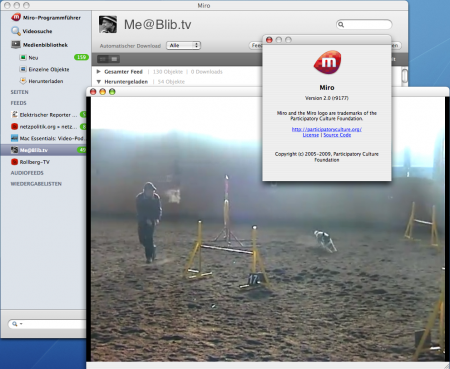Open the Rollberg-TV feed icon
Screen dimensions: 450x369
(x=14, y=162)
